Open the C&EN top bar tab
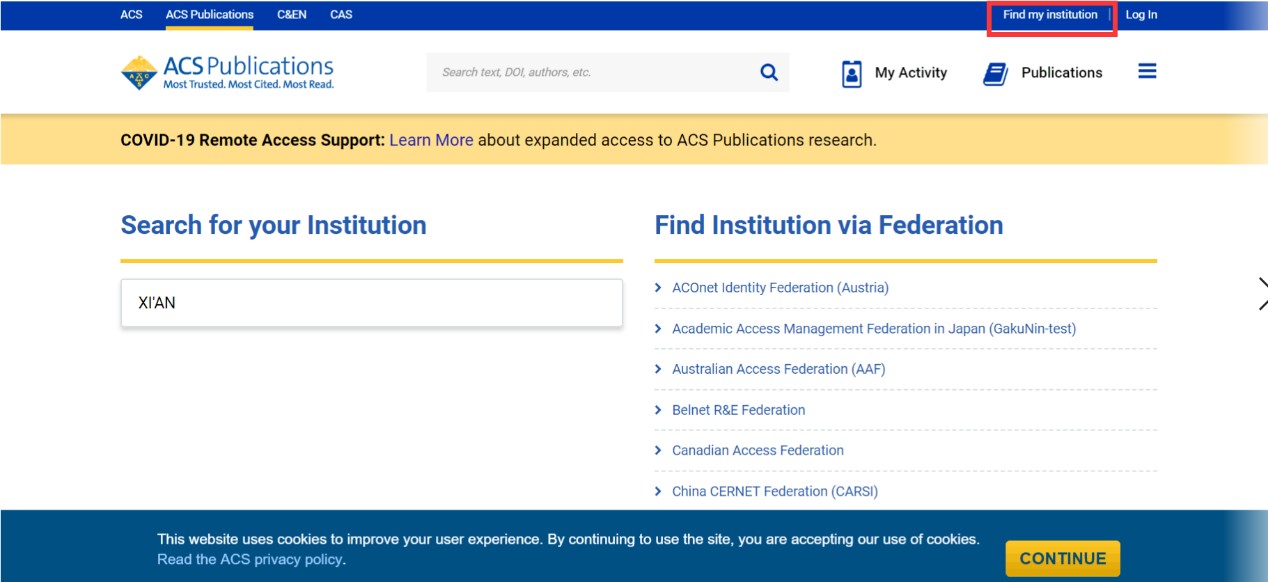 292,15
